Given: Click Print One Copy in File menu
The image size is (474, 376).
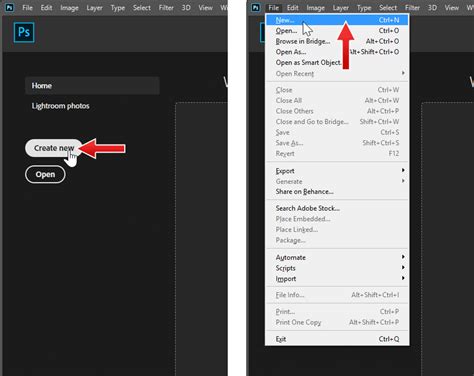Looking at the screenshot, I should pos(337,323).
